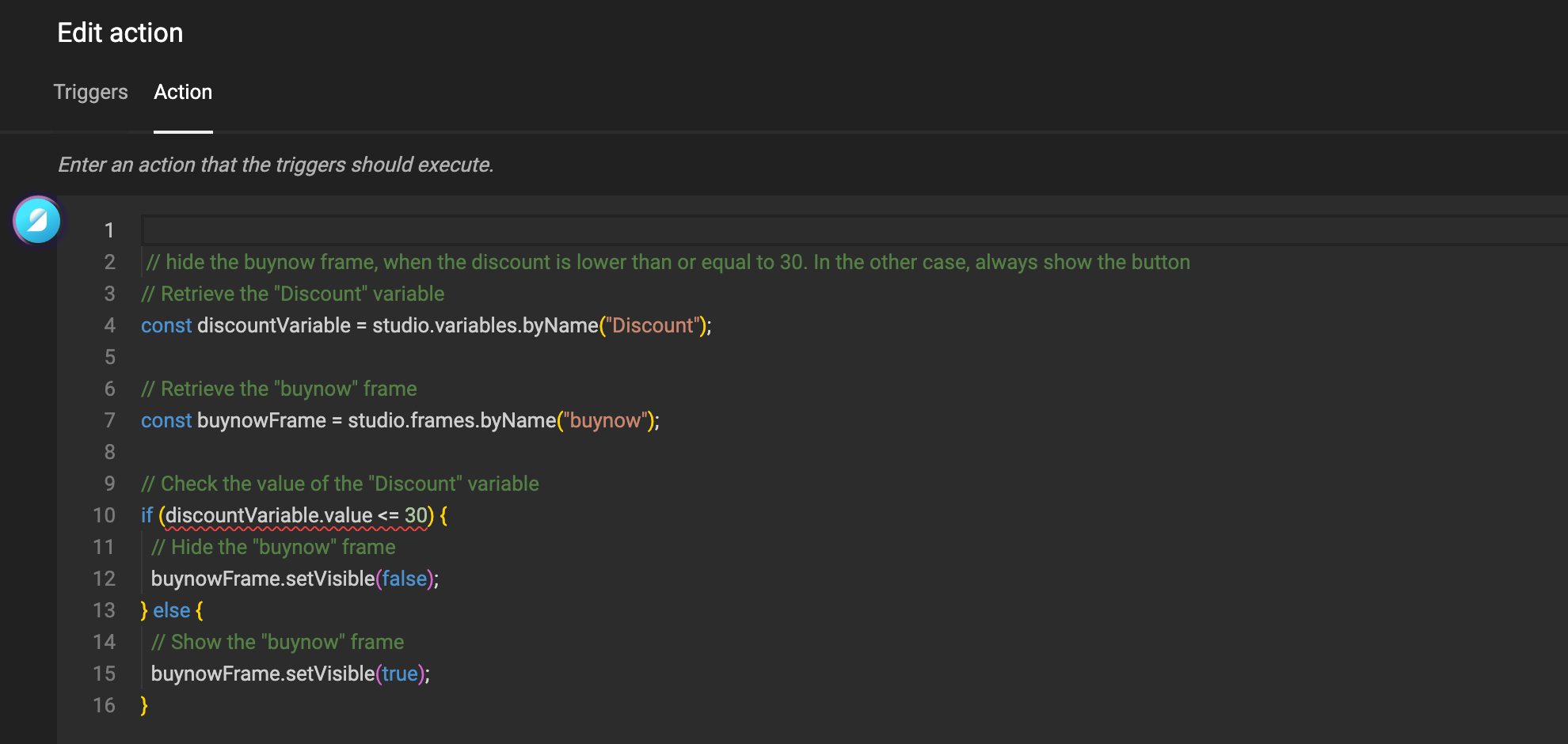1568x744 pixels.
Task: Click the 'const discountVariable' declaration line
Action: point(426,325)
